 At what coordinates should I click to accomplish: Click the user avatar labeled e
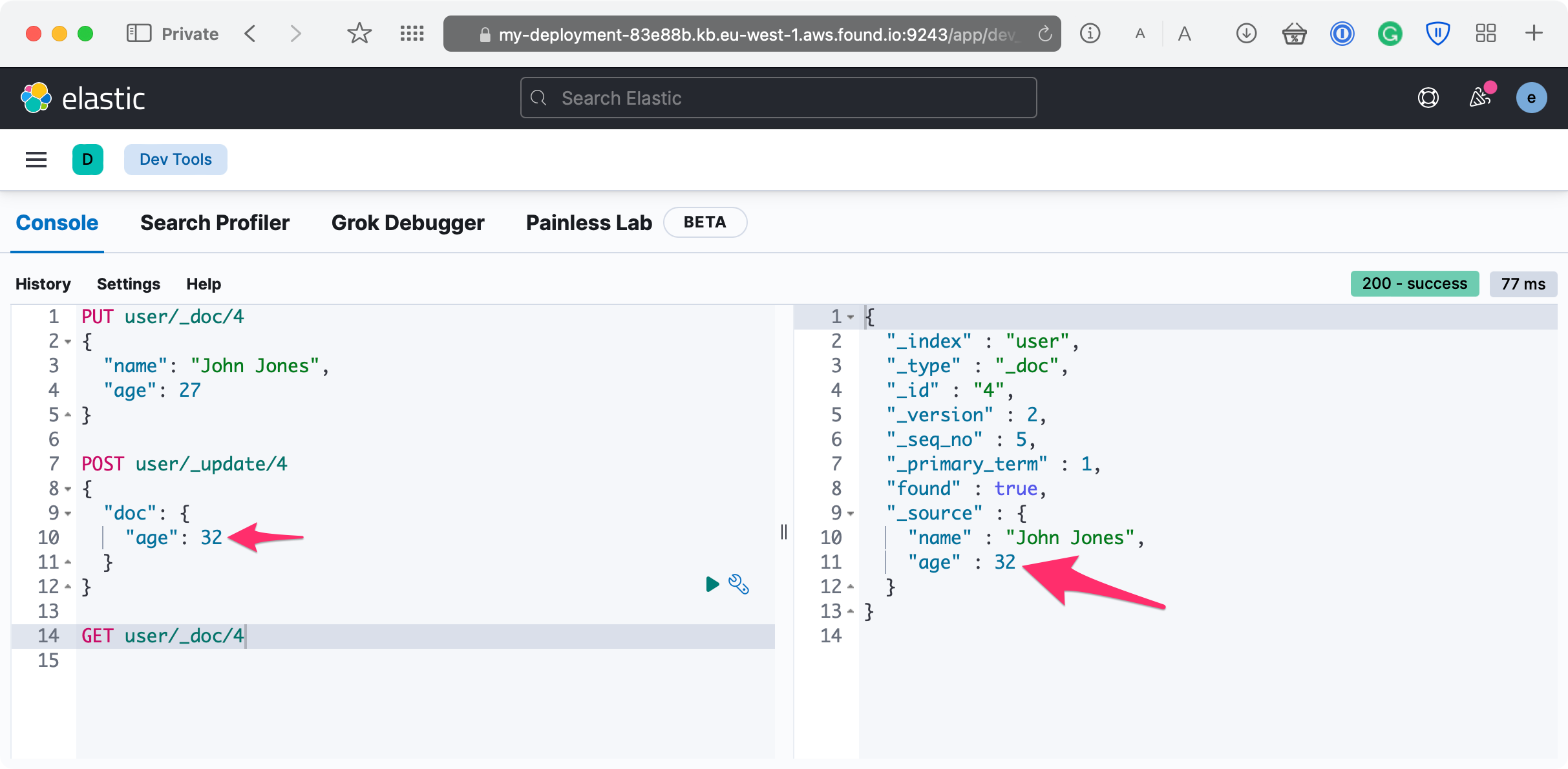(1531, 98)
